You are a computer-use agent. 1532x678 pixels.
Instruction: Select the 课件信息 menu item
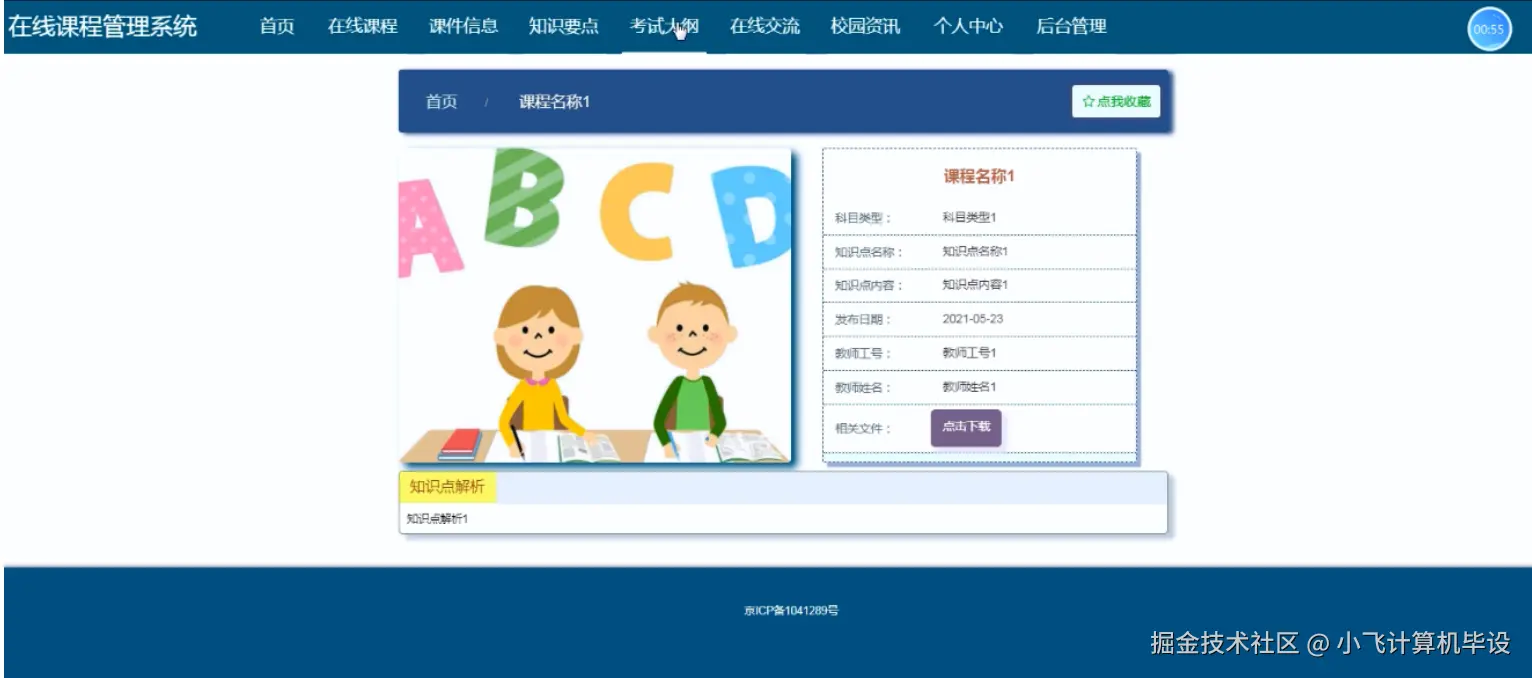click(463, 27)
